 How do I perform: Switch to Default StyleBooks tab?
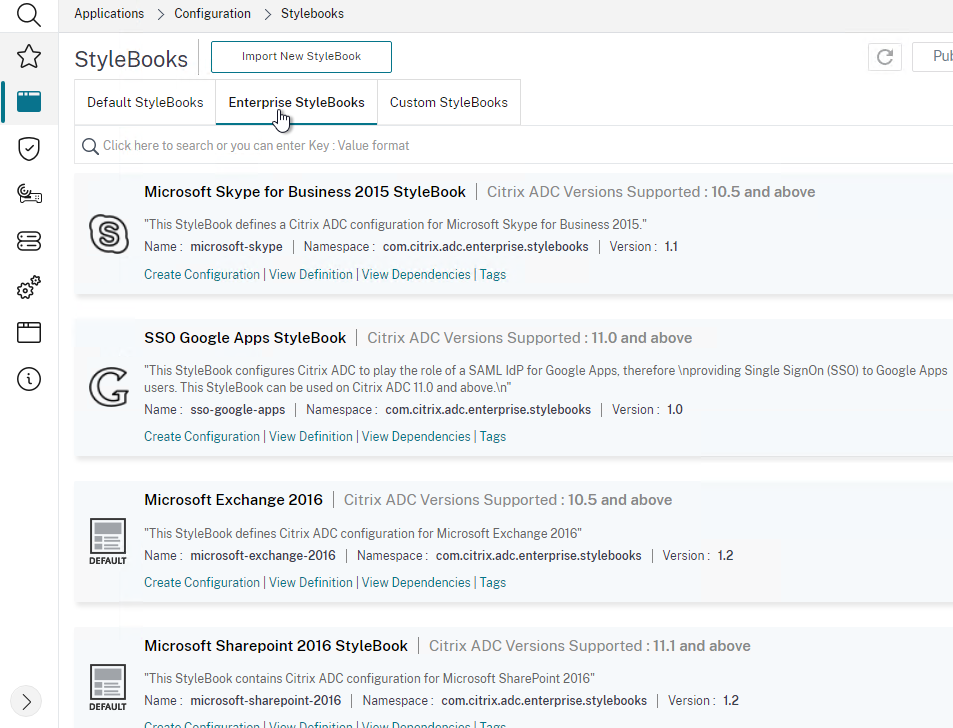(145, 103)
